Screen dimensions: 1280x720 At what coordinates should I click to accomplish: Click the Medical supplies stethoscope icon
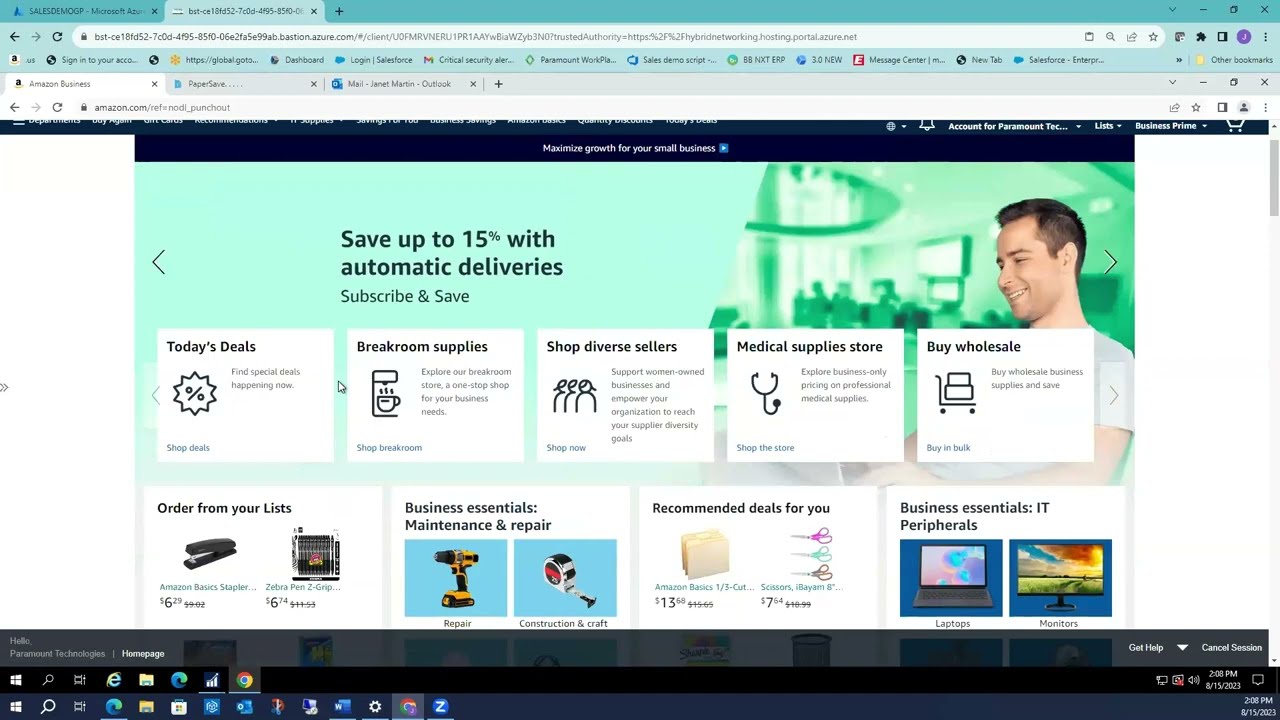click(x=765, y=393)
